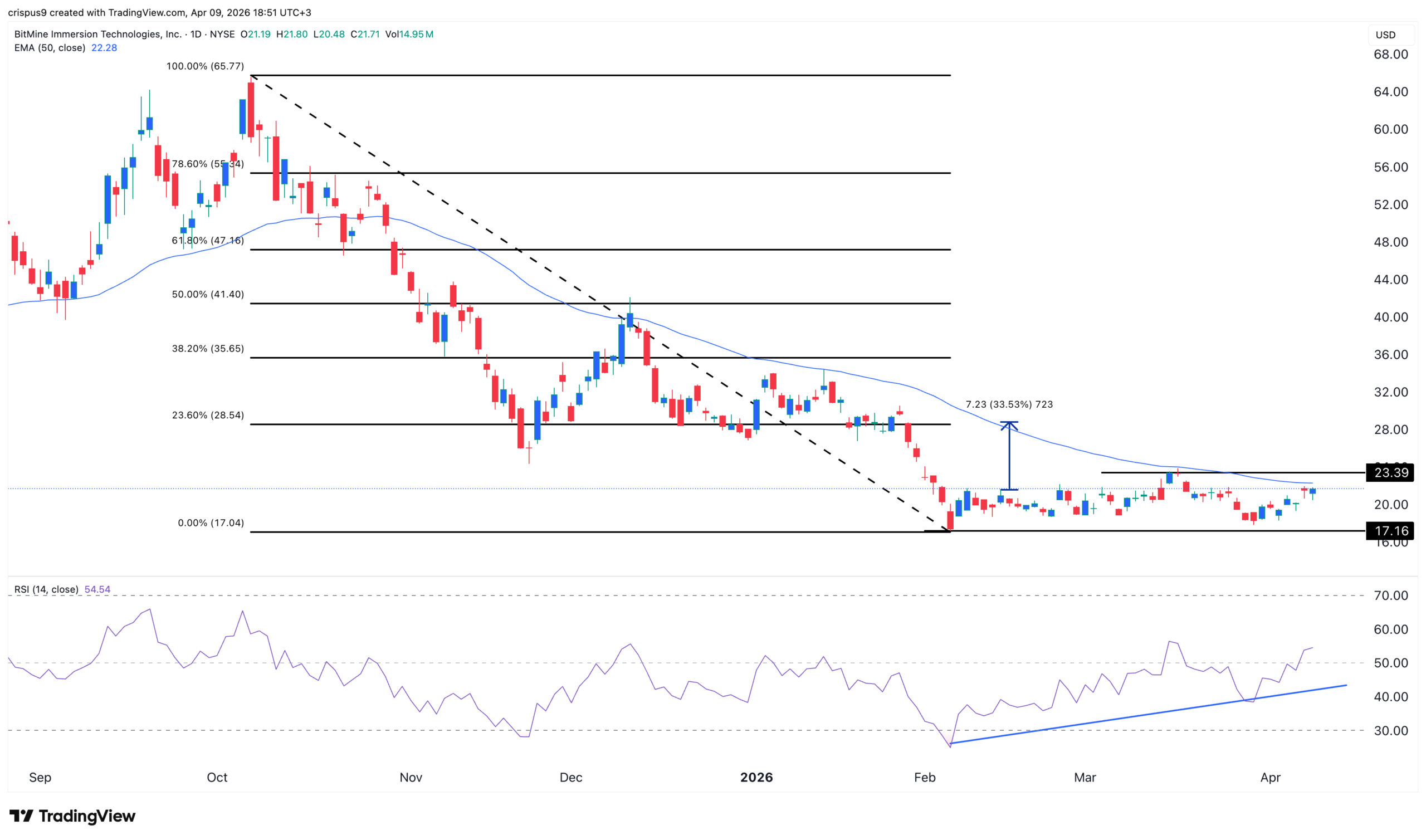Select the 1D interval label
The height and width of the screenshot is (840, 1426).
(x=196, y=34)
